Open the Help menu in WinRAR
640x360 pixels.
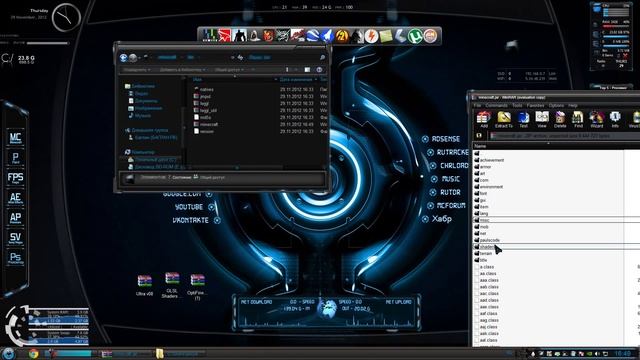[573, 105]
